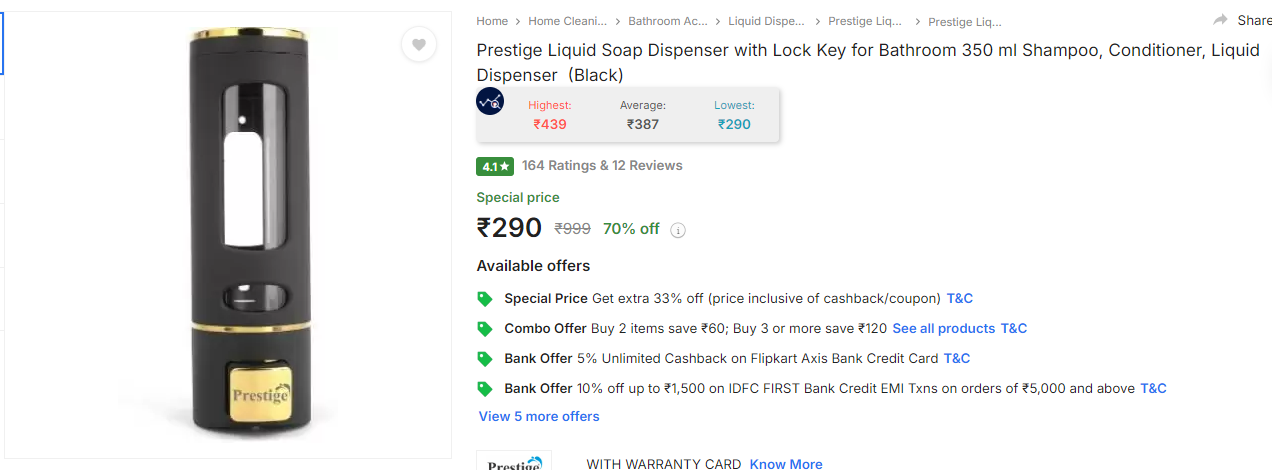The width and height of the screenshot is (1272, 470).
Task: Open the Liquid Dispe... breadcrumb link
Action: 767,21
